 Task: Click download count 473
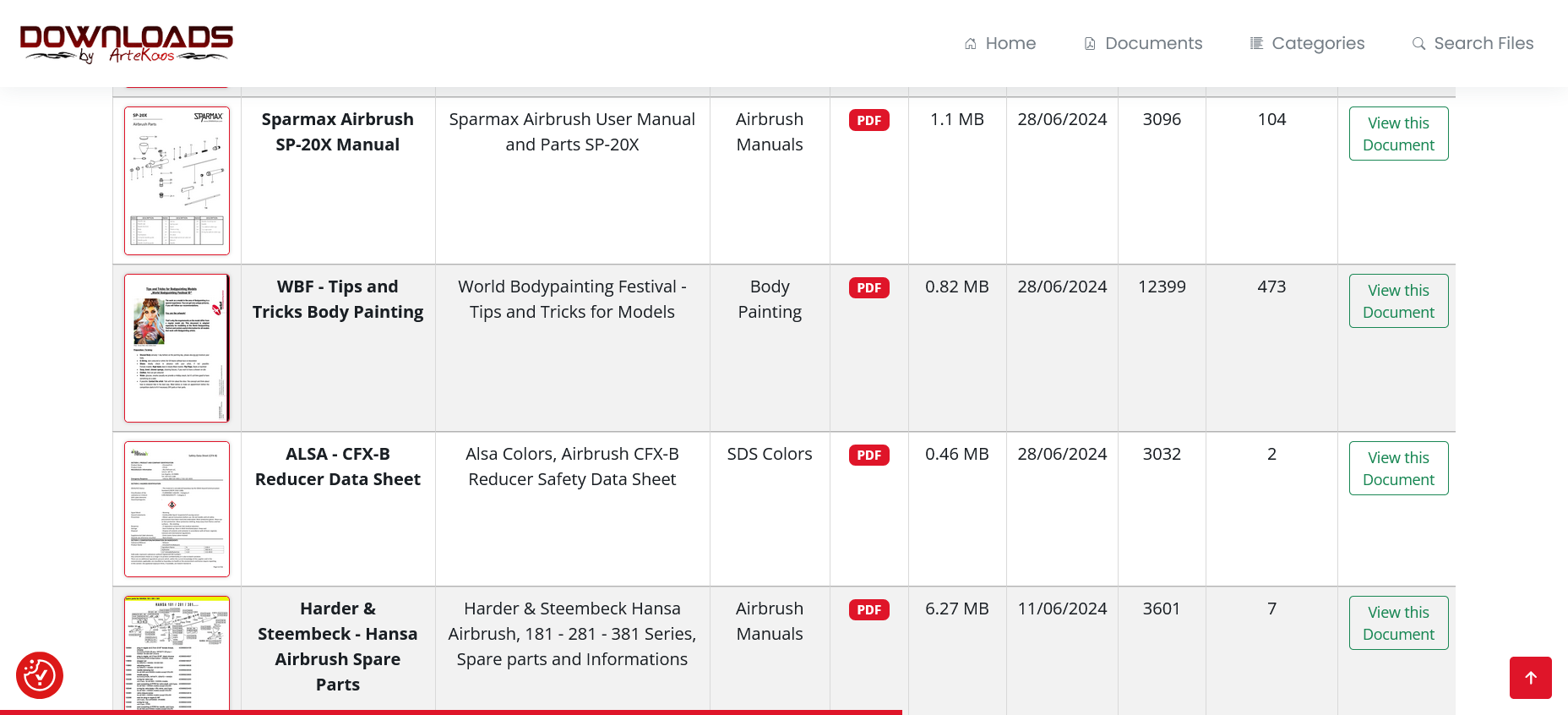(1271, 287)
